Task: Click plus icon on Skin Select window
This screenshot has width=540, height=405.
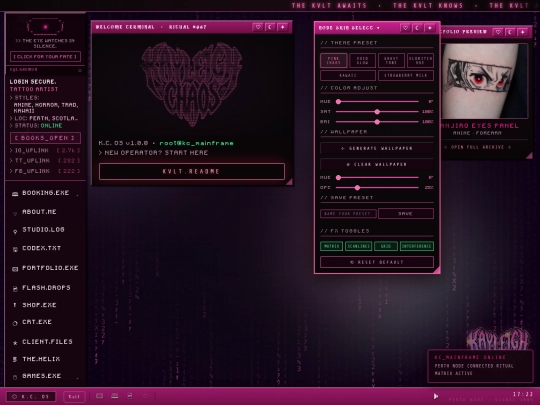Action: [x=430, y=28]
